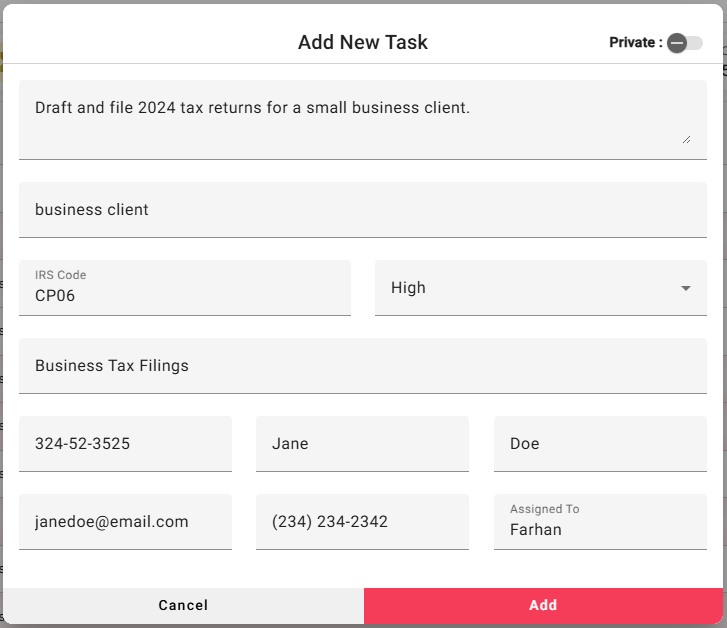Click the small 'Assigned To' floating label
The height and width of the screenshot is (628, 727).
coord(544,509)
